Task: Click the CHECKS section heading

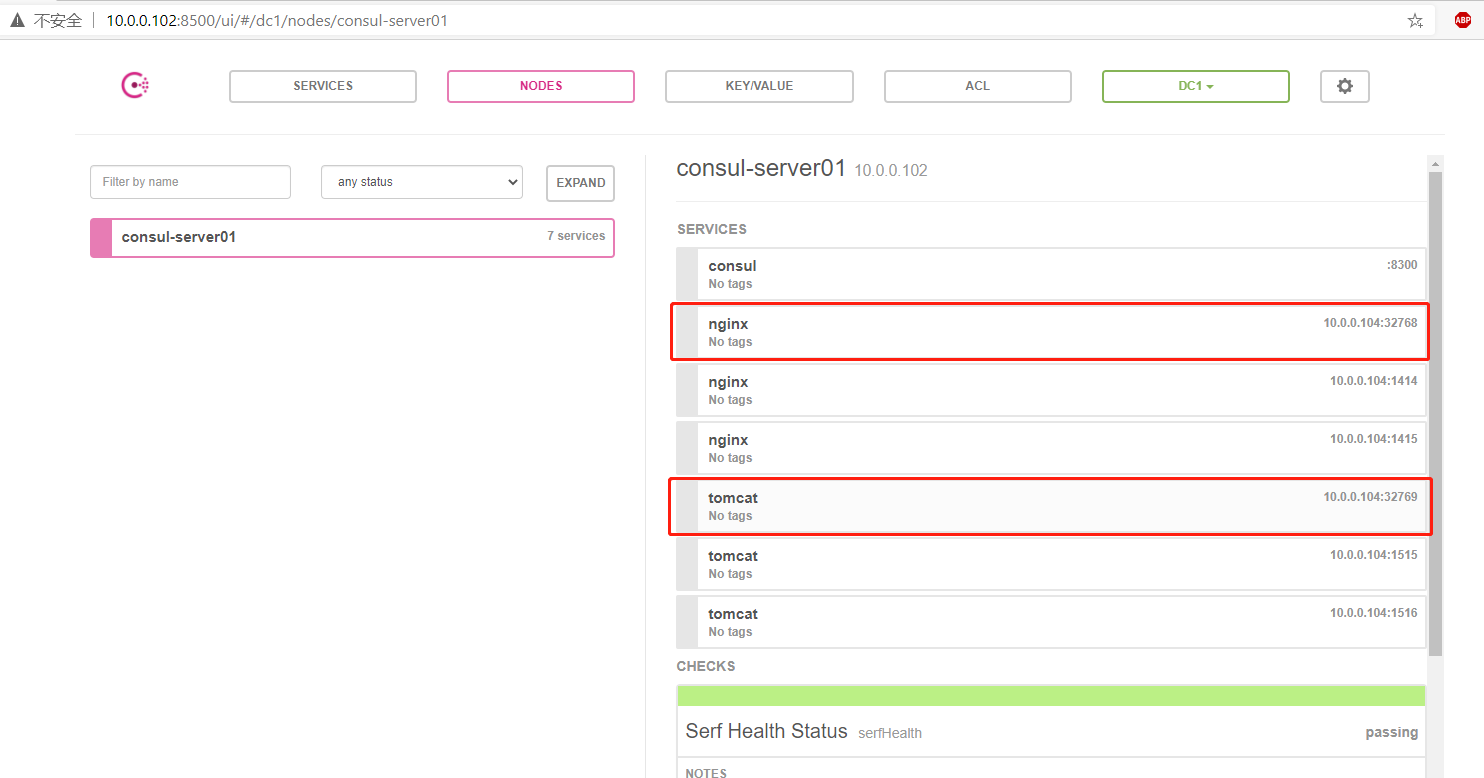Action: (706, 666)
